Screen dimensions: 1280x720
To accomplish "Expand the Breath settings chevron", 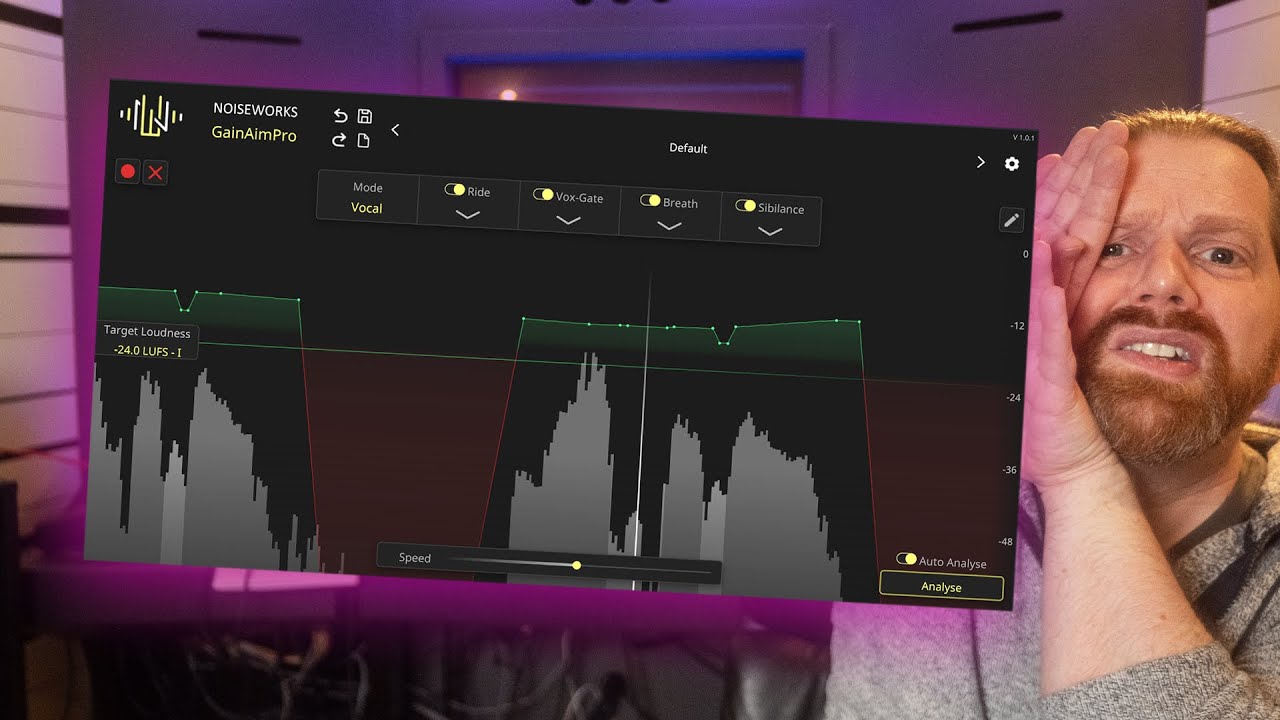I will 669,226.
